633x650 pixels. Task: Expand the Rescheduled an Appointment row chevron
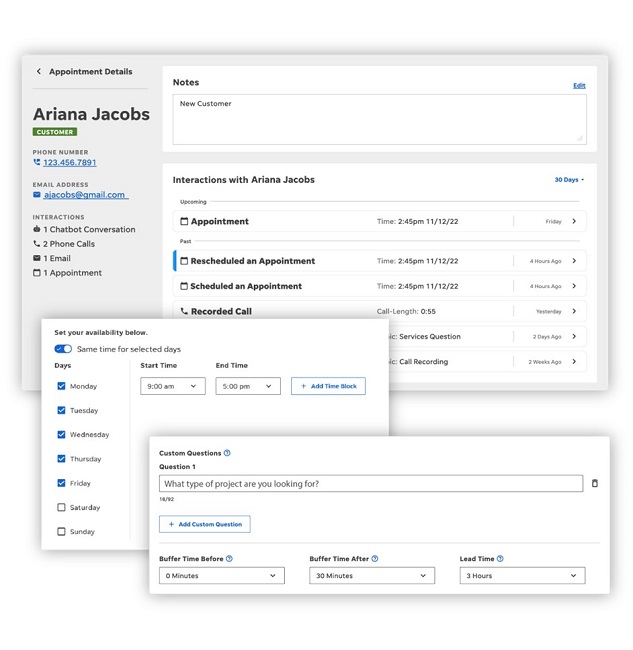coord(574,261)
